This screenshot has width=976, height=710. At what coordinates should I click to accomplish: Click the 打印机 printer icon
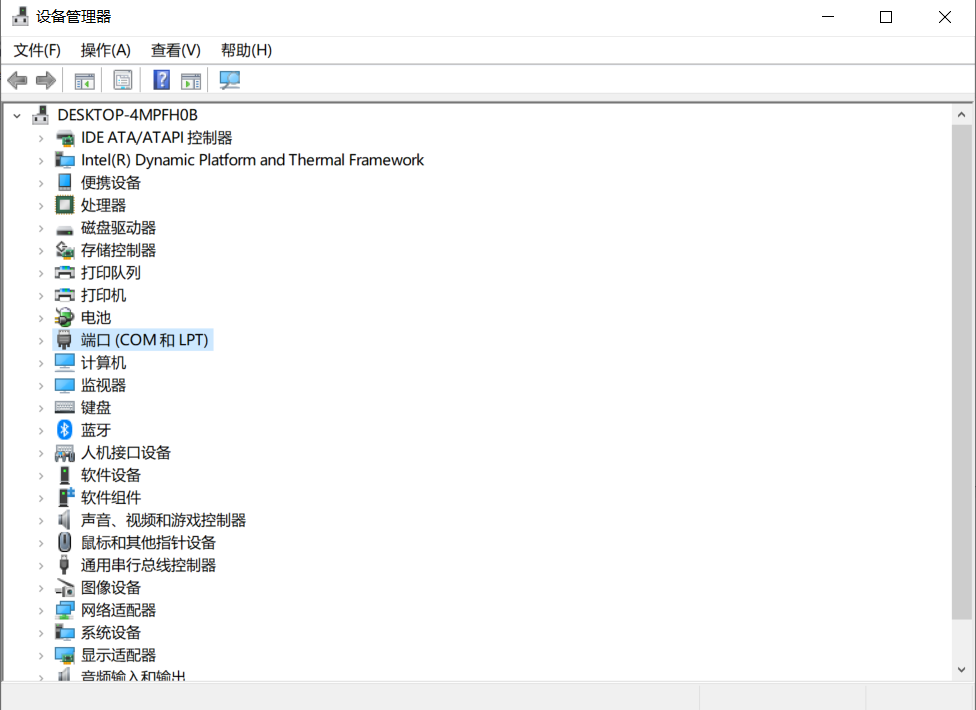pos(65,295)
